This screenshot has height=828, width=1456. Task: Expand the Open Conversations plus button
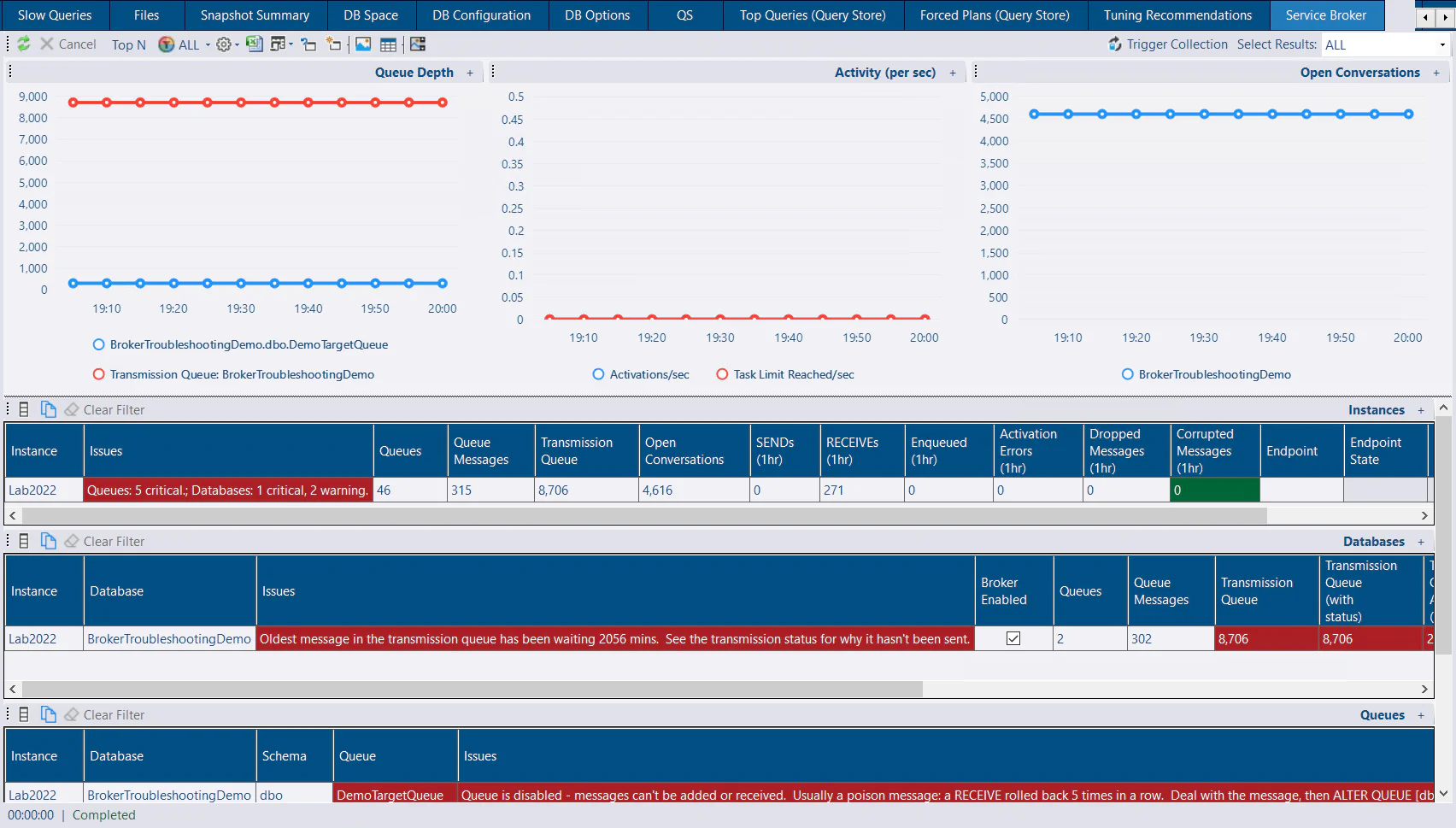[x=1436, y=73]
